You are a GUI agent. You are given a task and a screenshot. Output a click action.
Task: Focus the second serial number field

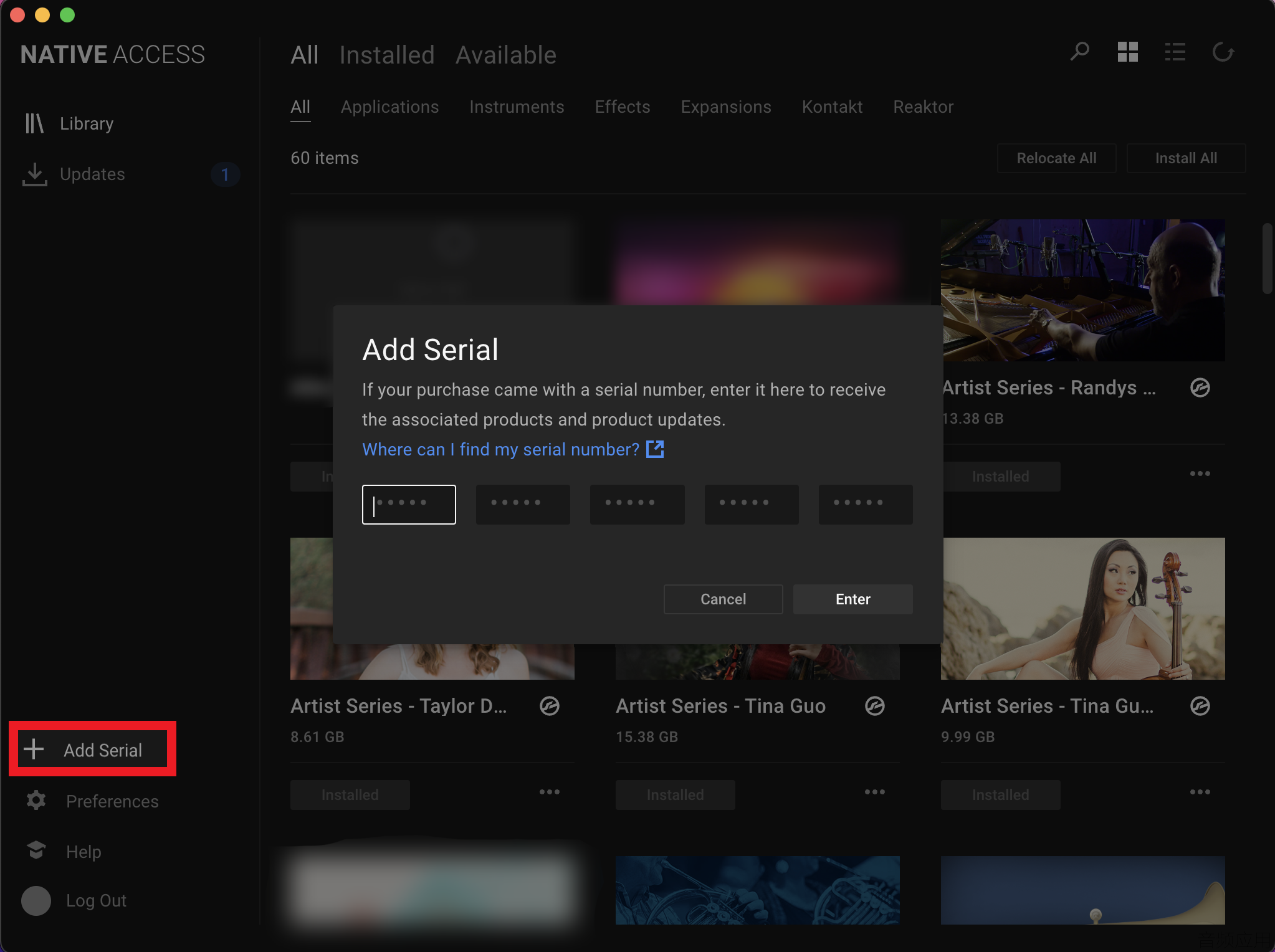(523, 504)
